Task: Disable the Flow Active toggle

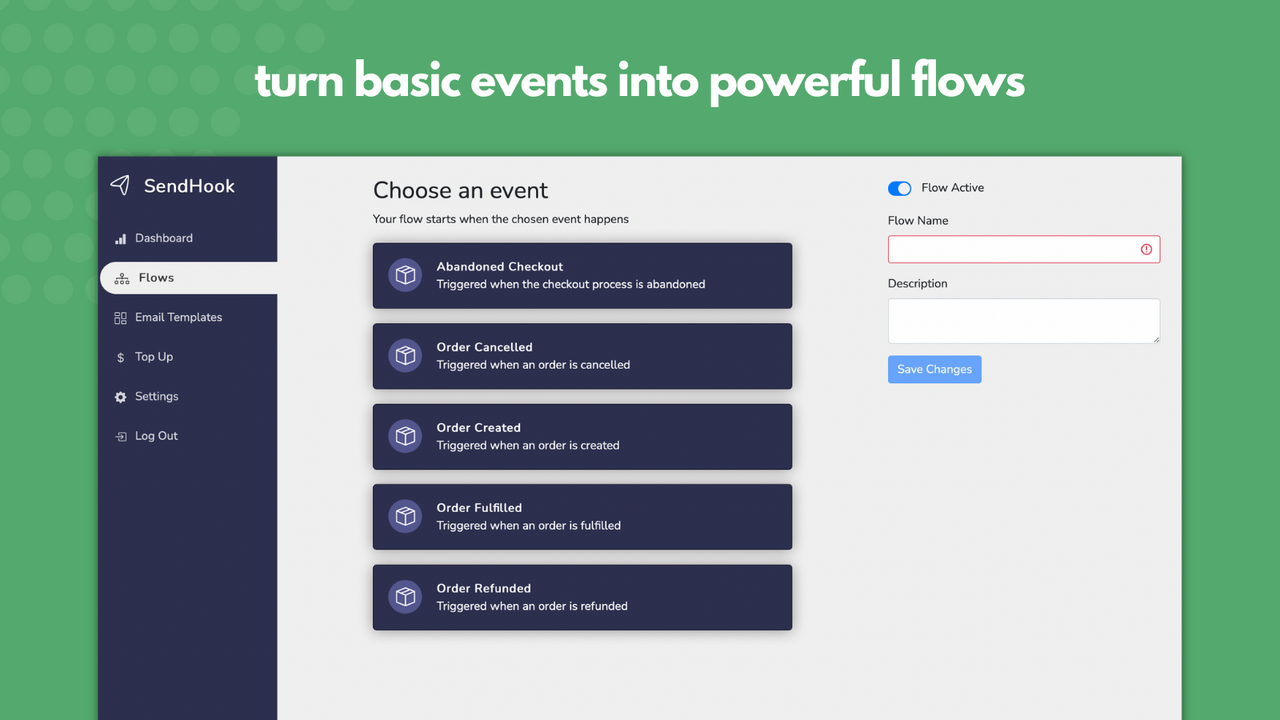Action: (899, 188)
